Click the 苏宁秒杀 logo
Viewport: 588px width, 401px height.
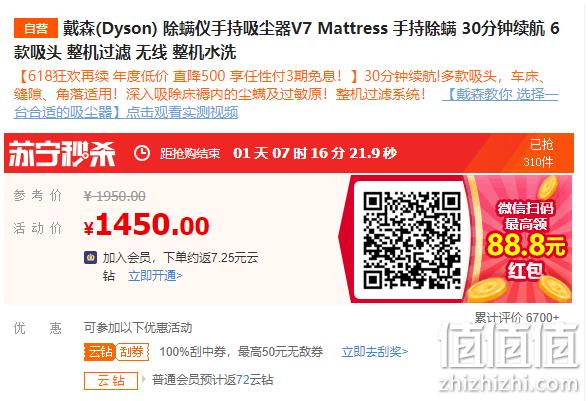tap(62, 153)
